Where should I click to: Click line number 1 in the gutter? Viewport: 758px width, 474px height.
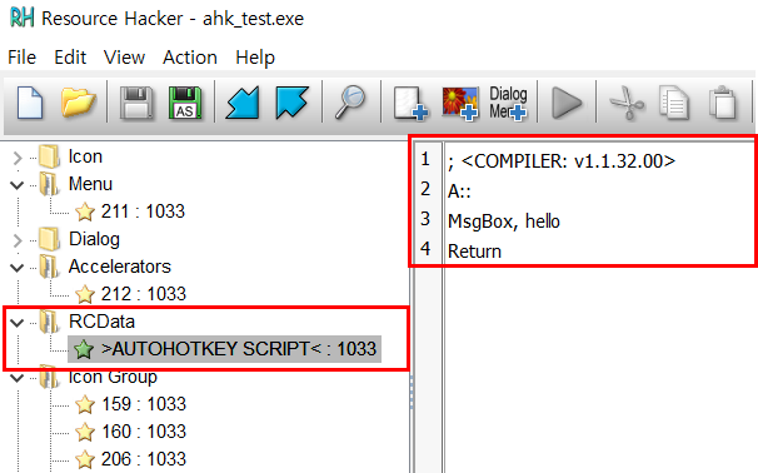click(x=425, y=159)
